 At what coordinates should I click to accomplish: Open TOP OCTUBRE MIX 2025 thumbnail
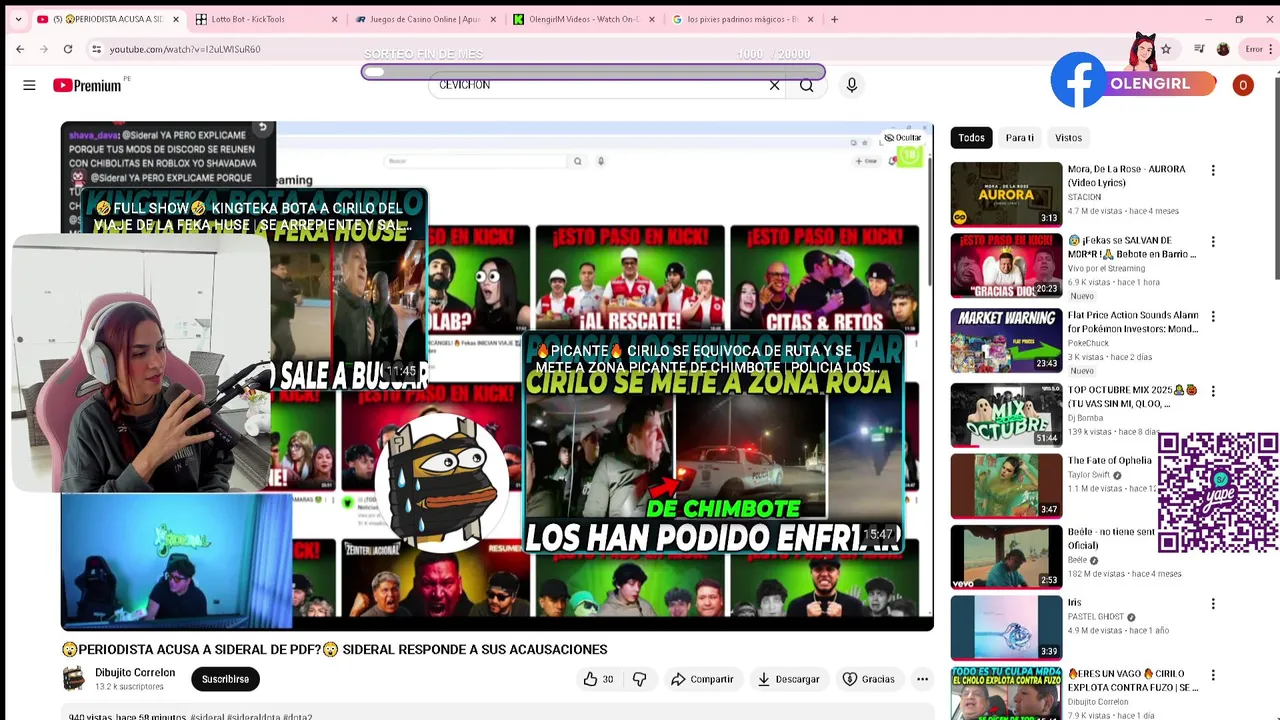[x=1006, y=414]
